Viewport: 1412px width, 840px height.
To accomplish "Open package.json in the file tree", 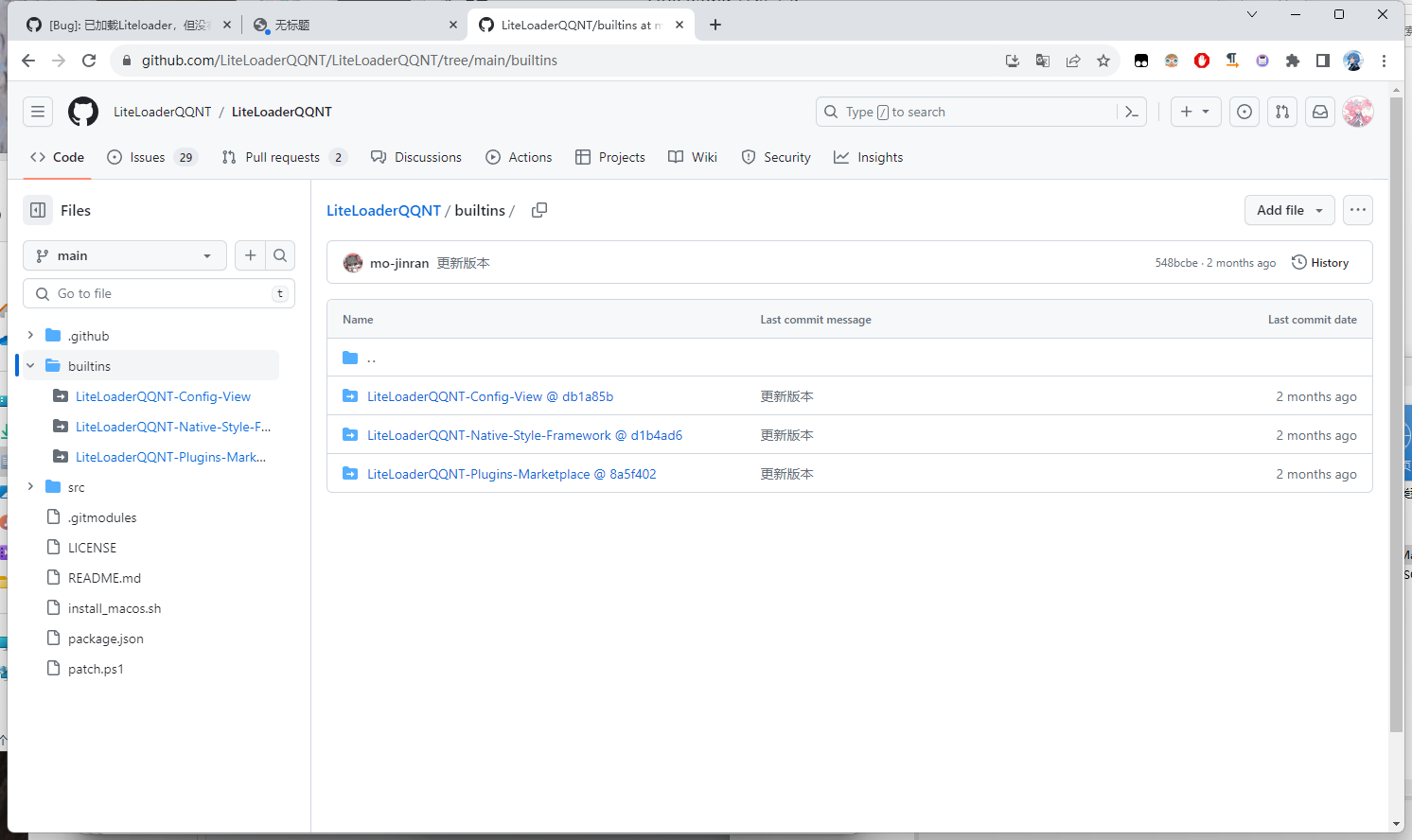I will [106, 639].
